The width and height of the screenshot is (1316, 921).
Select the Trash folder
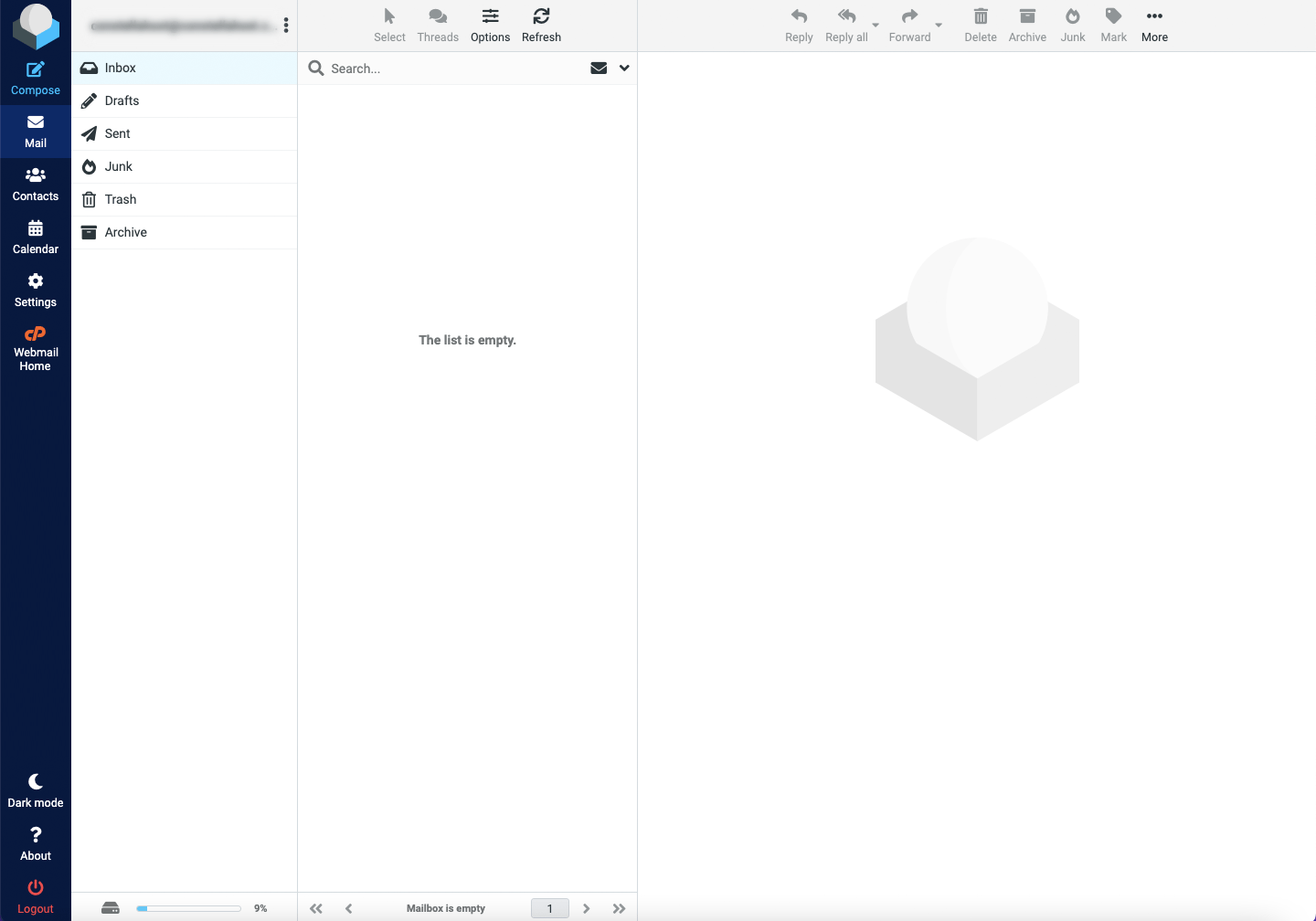[184, 200]
